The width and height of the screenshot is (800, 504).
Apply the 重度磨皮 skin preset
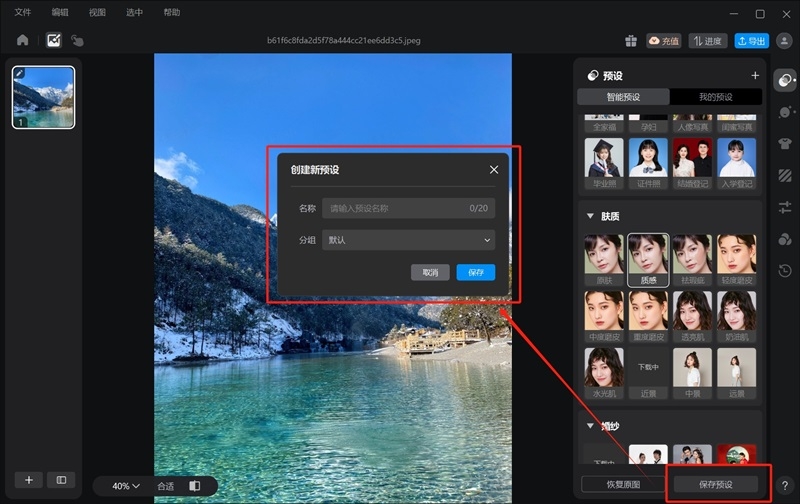click(648, 317)
